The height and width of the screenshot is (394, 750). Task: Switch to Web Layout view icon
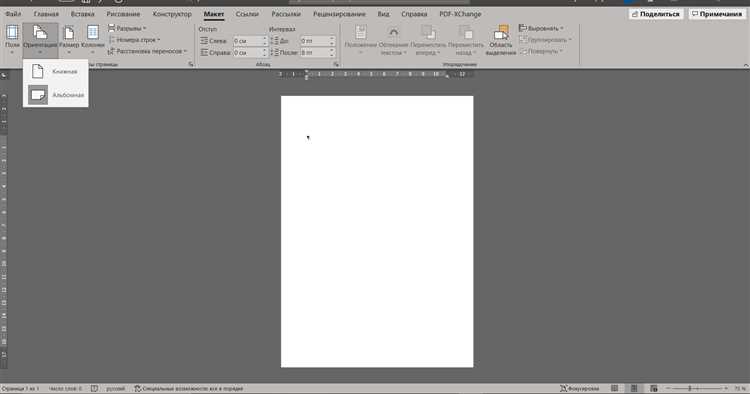point(653,389)
